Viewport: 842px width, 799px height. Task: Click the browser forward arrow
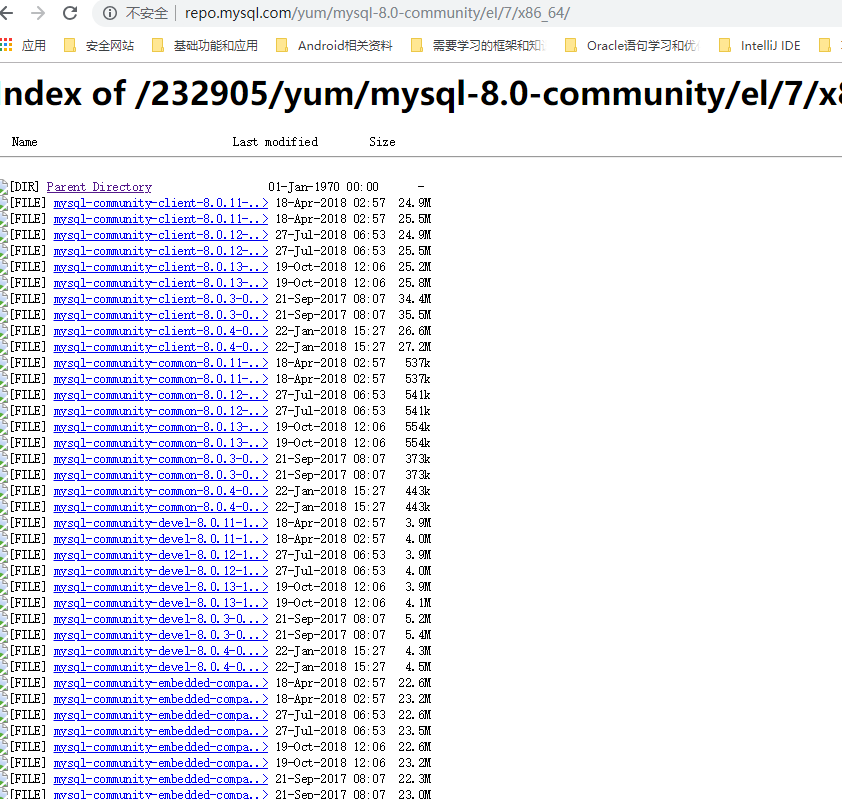click(38, 12)
